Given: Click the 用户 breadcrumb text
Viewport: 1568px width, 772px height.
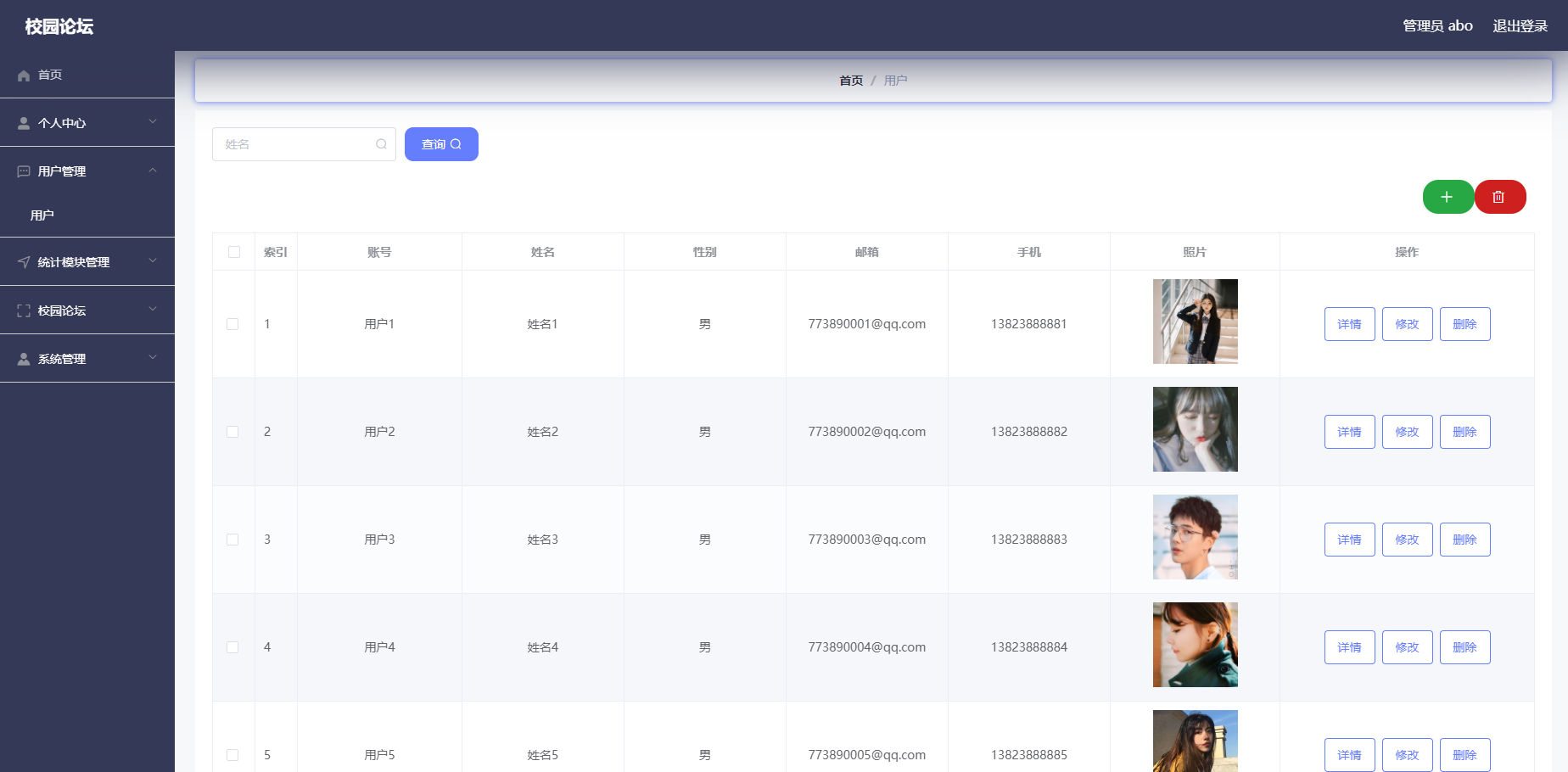Looking at the screenshot, I should (896, 81).
